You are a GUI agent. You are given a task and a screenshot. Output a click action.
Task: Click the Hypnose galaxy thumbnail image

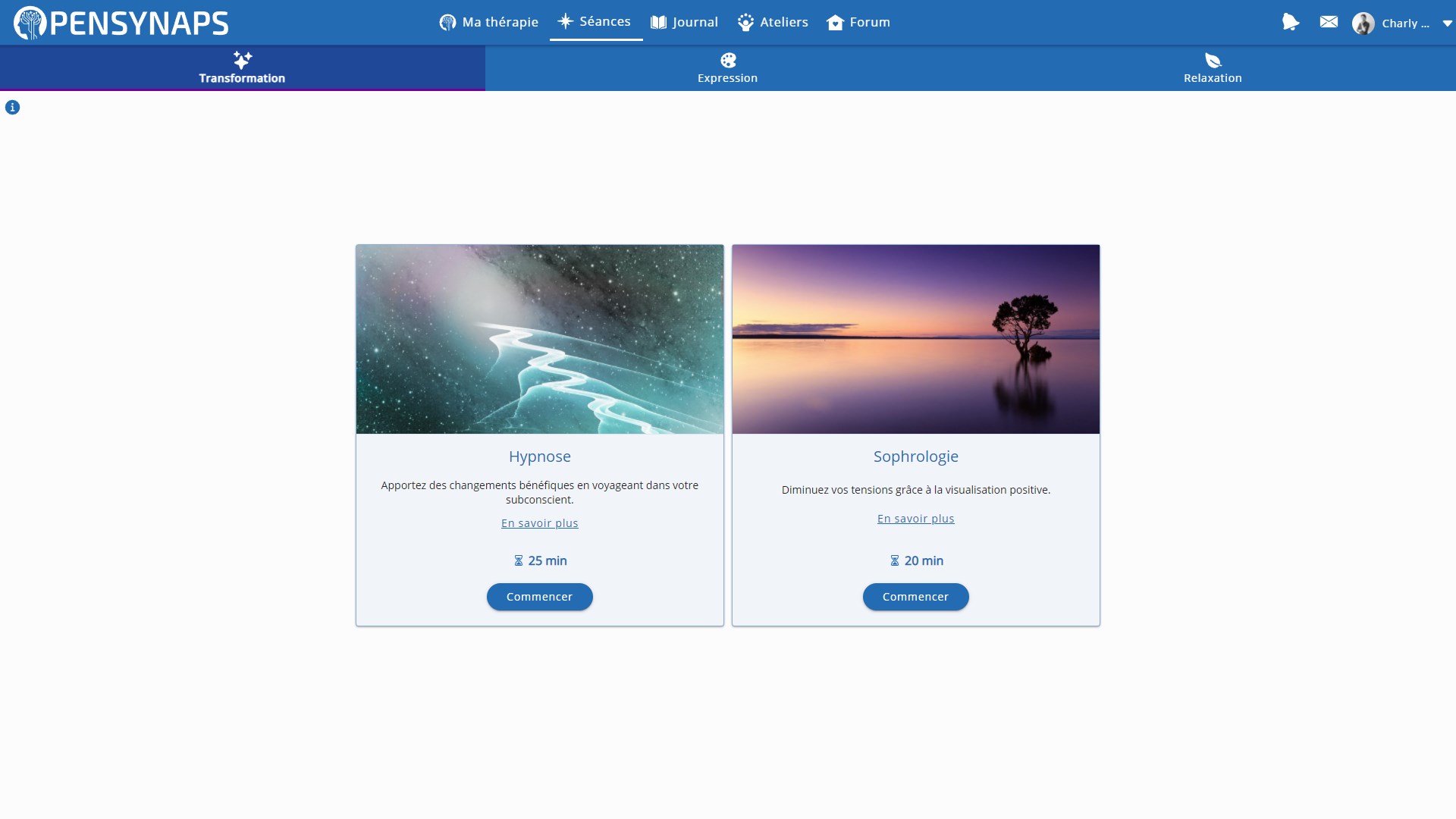click(539, 339)
